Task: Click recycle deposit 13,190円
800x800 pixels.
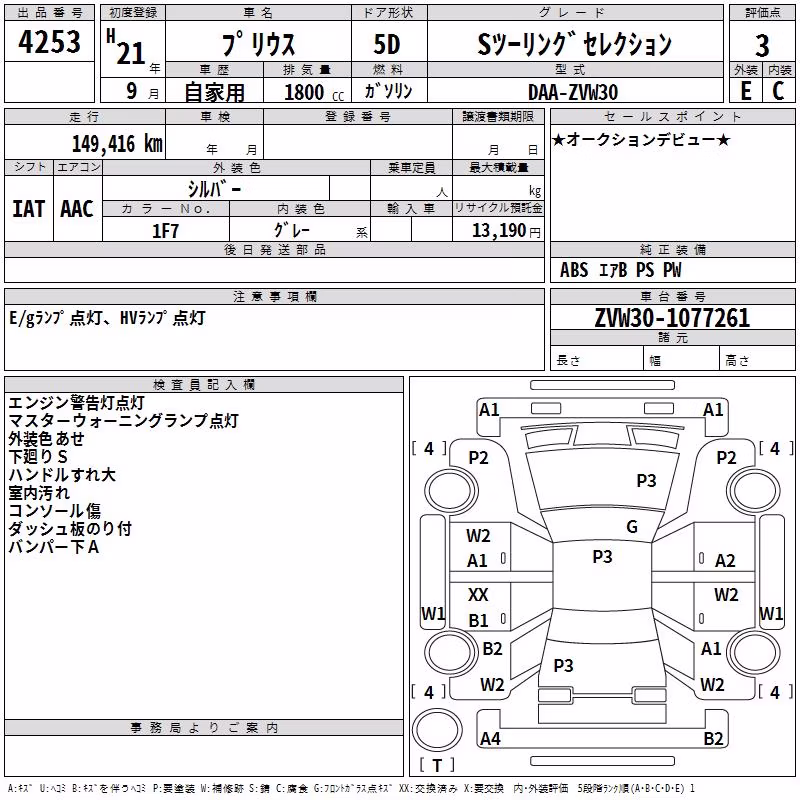Action: 506,231
